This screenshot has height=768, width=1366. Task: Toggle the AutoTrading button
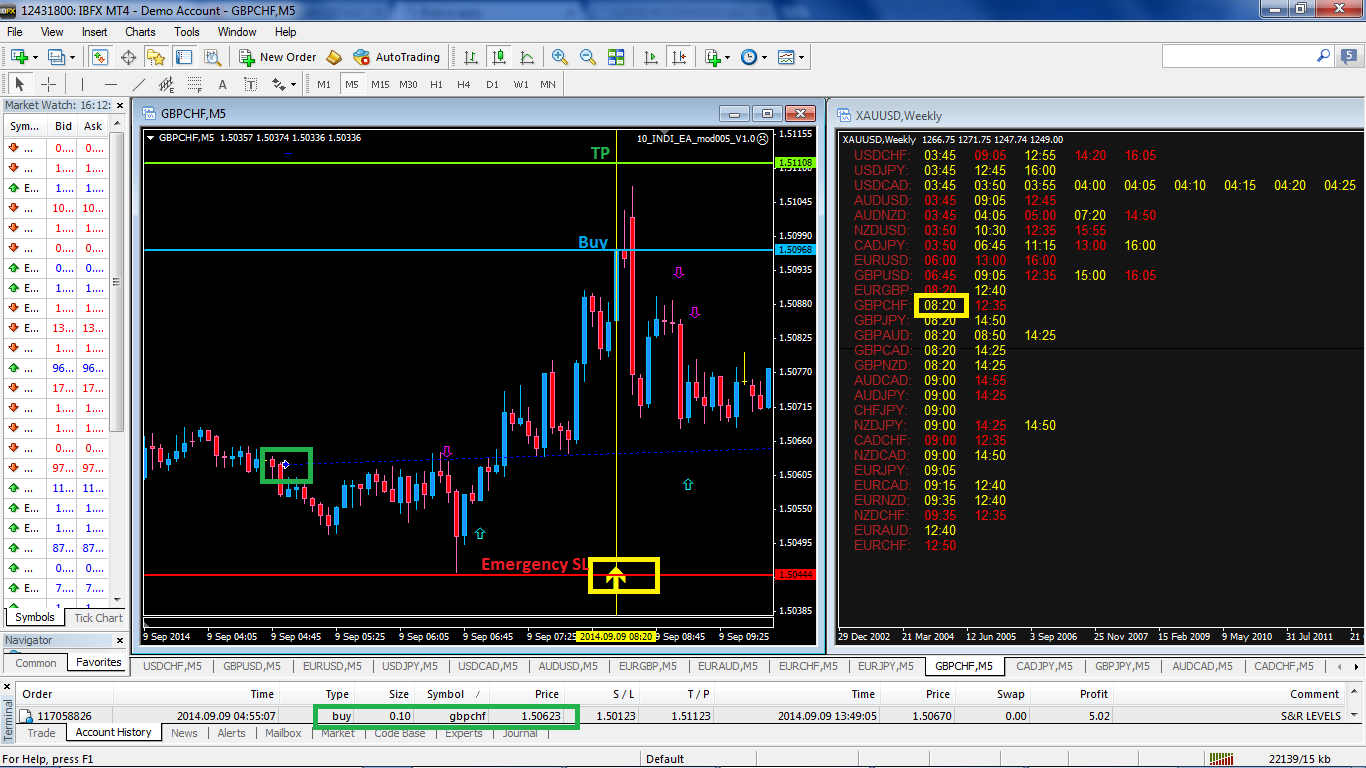pos(397,57)
